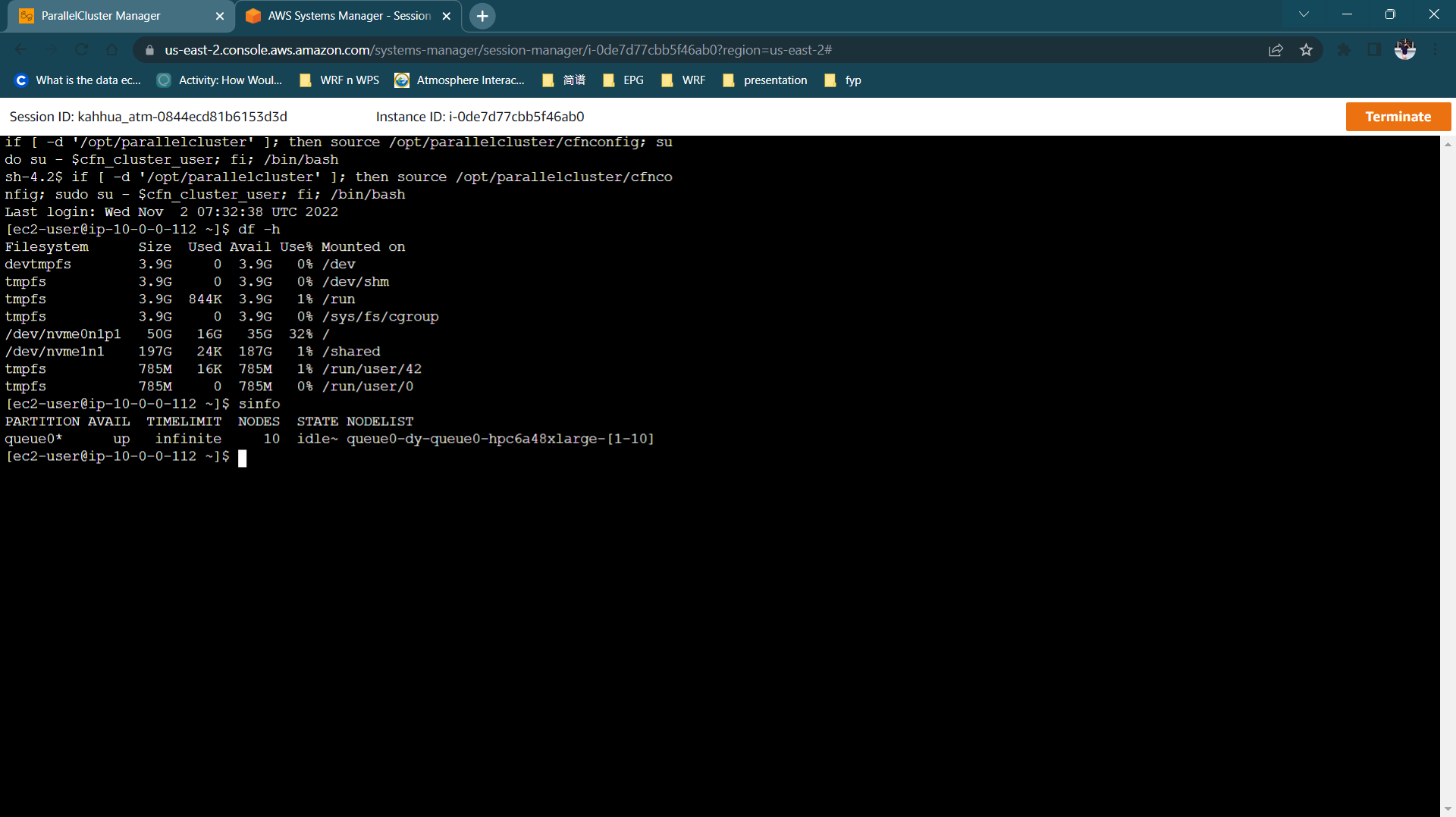Click the Terminate session button
Viewport: 1456px width, 817px height.
tap(1398, 117)
